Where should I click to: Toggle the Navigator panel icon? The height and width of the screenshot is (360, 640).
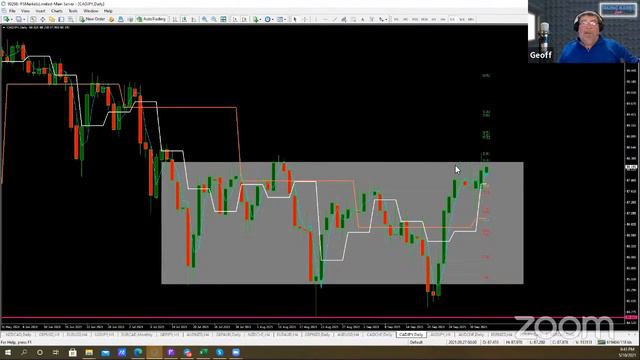pos(52,19)
